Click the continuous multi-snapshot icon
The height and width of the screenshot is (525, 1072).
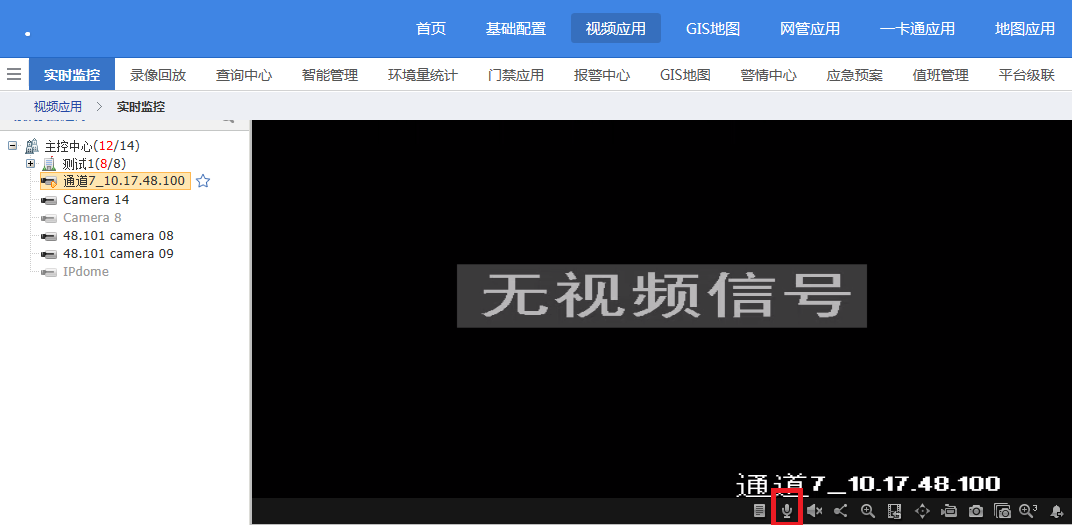click(x=1002, y=511)
